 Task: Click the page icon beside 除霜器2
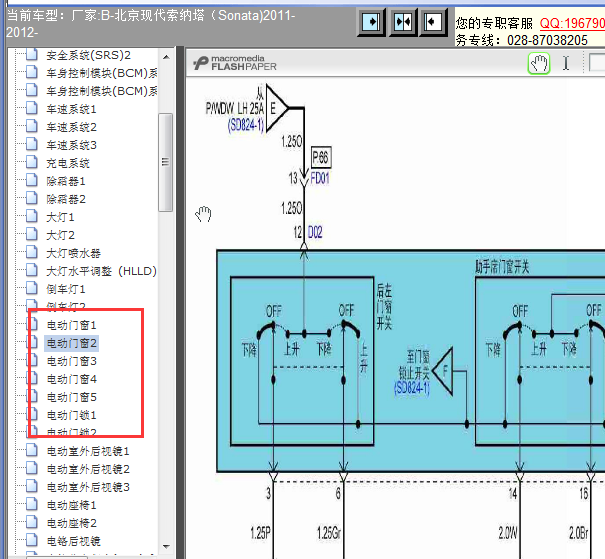pos(32,199)
